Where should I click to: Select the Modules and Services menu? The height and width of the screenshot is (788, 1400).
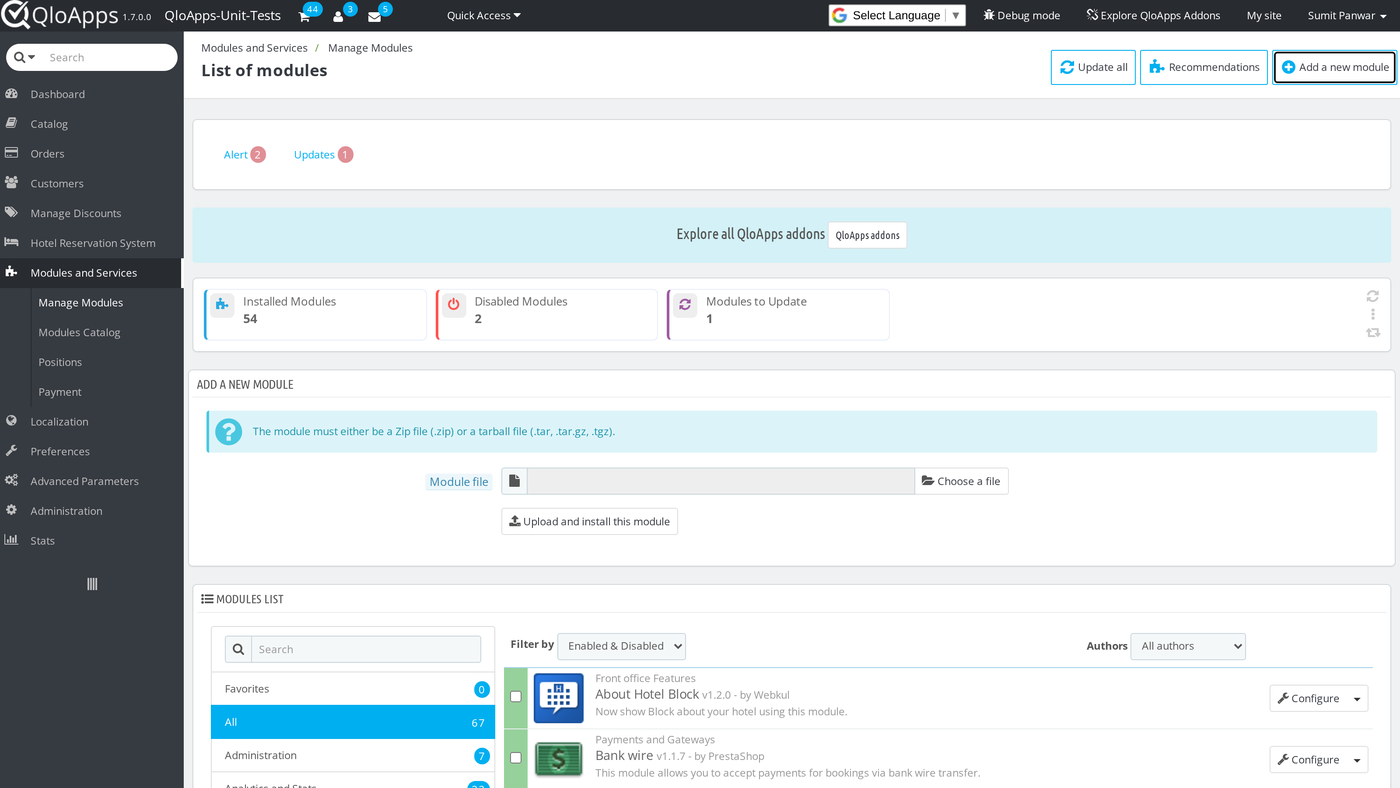click(x=91, y=273)
